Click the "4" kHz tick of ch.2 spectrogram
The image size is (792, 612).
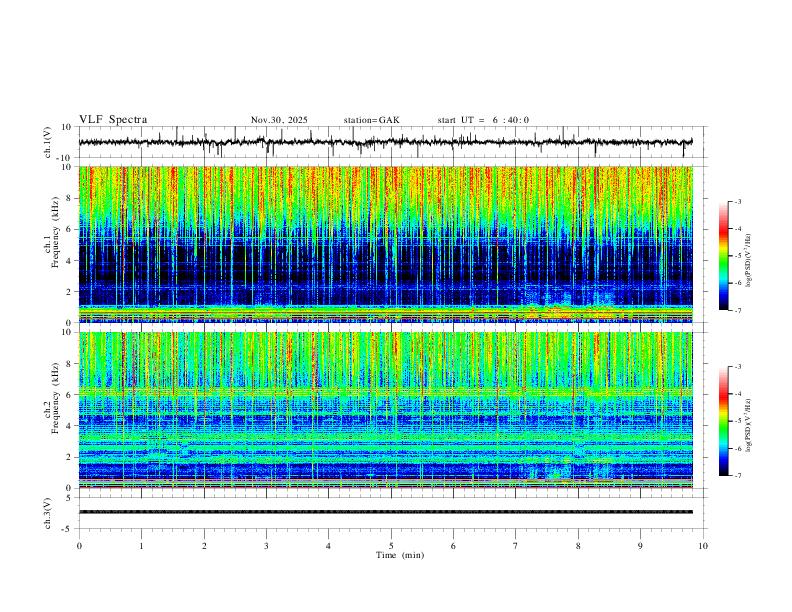coord(71,426)
